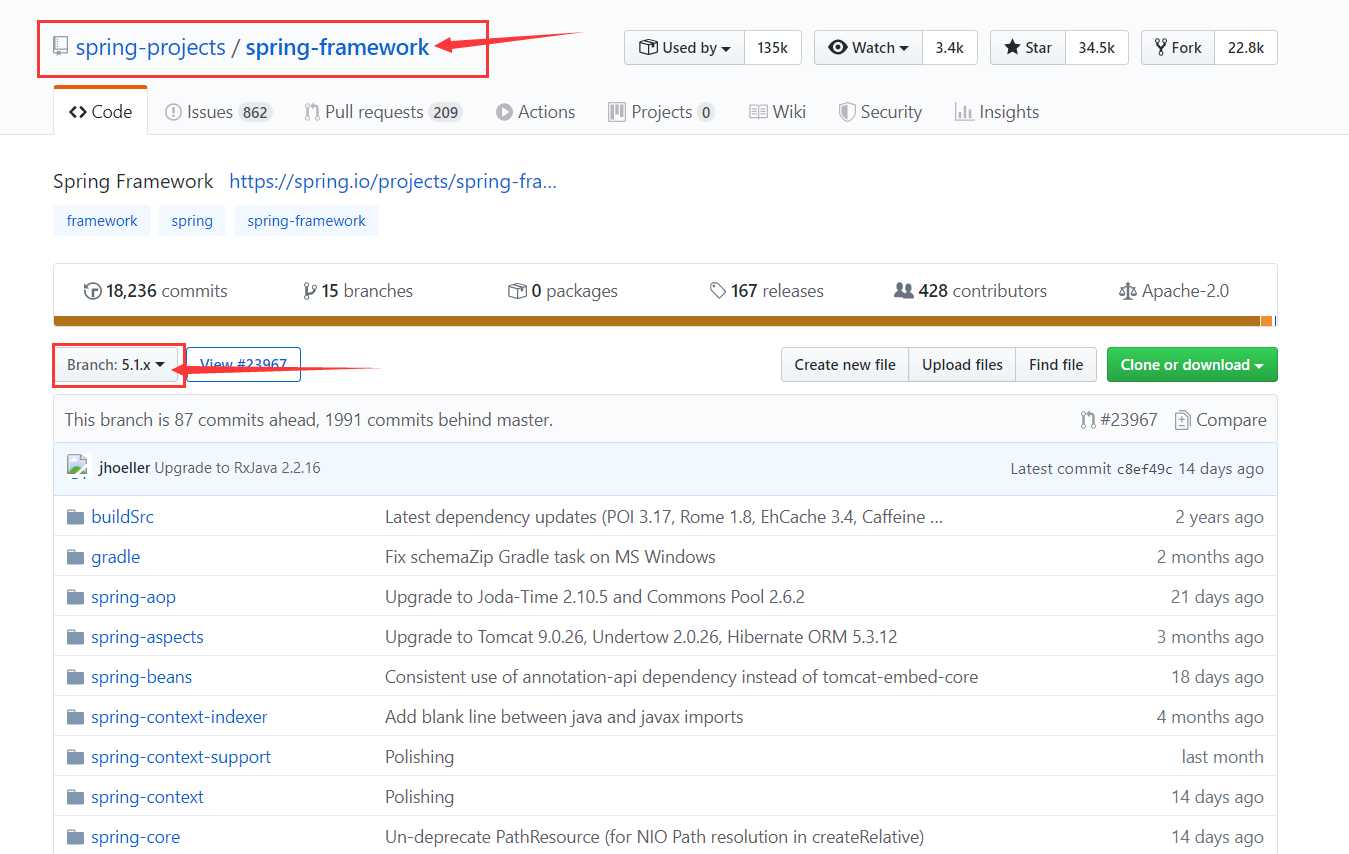View the 18,236 commits history
Image resolution: width=1349 pixels, height=854 pixels.
pyautogui.click(x=156, y=291)
